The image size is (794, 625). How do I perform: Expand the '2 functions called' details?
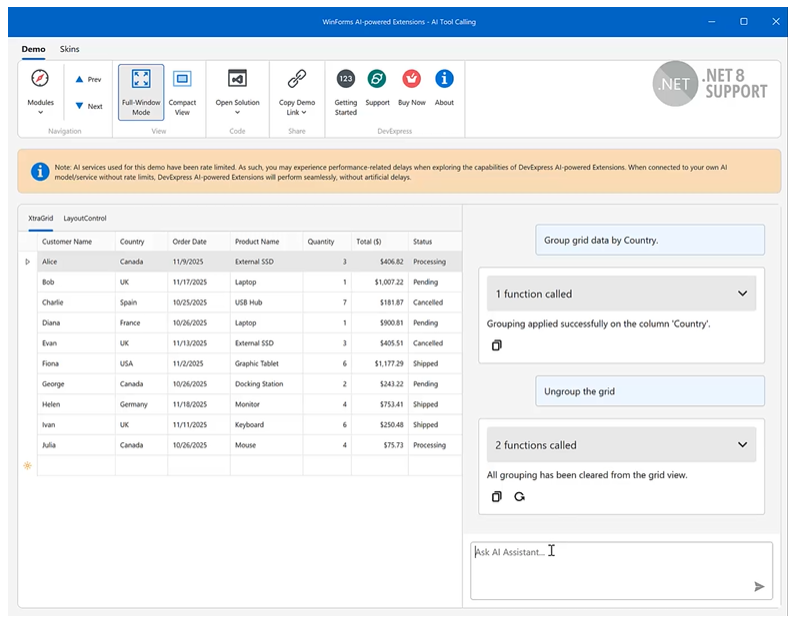point(621,445)
